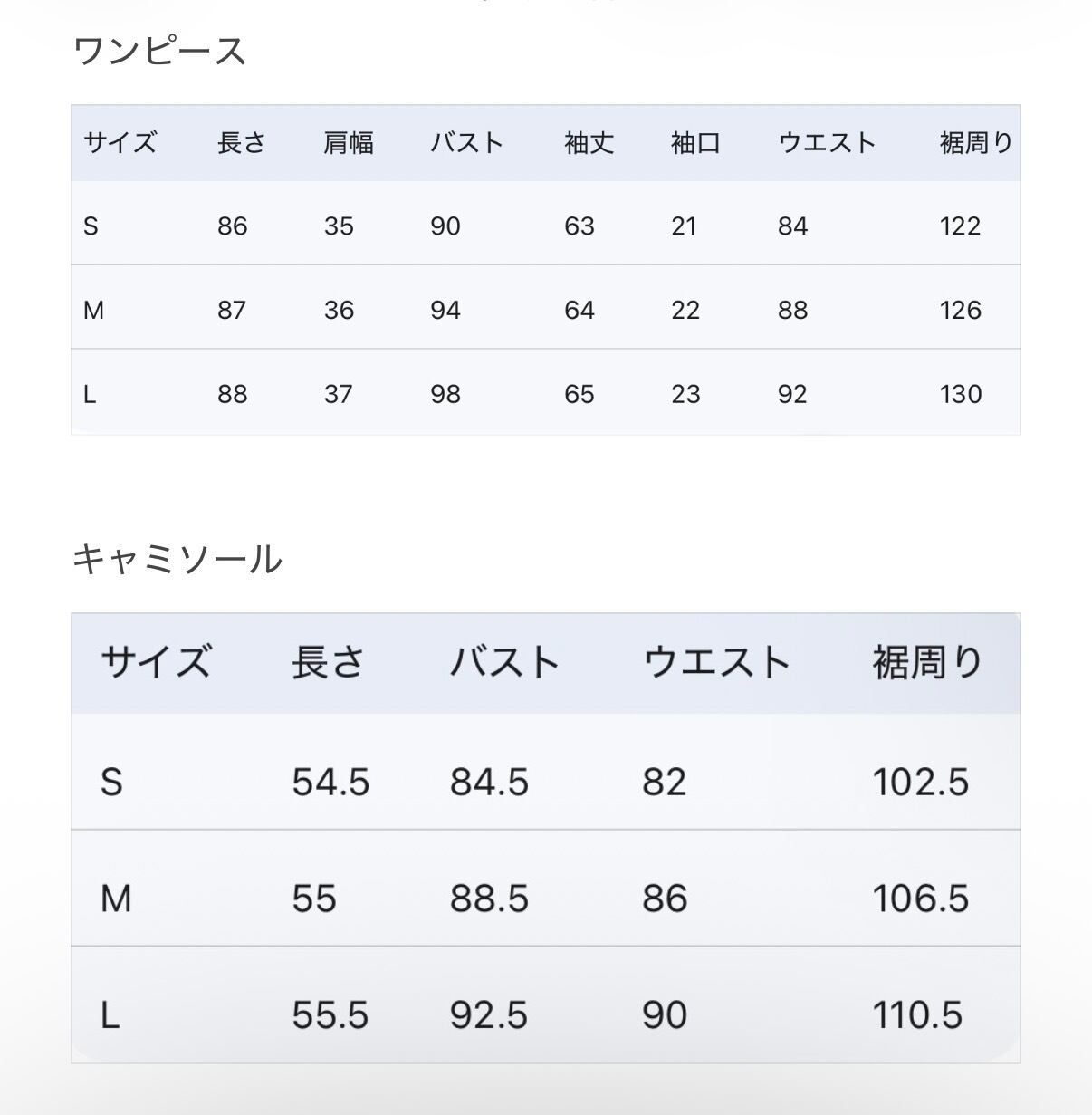Click the L row label in ワンピース table
This screenshot has height=1115, width=1092.
(90, 395)
